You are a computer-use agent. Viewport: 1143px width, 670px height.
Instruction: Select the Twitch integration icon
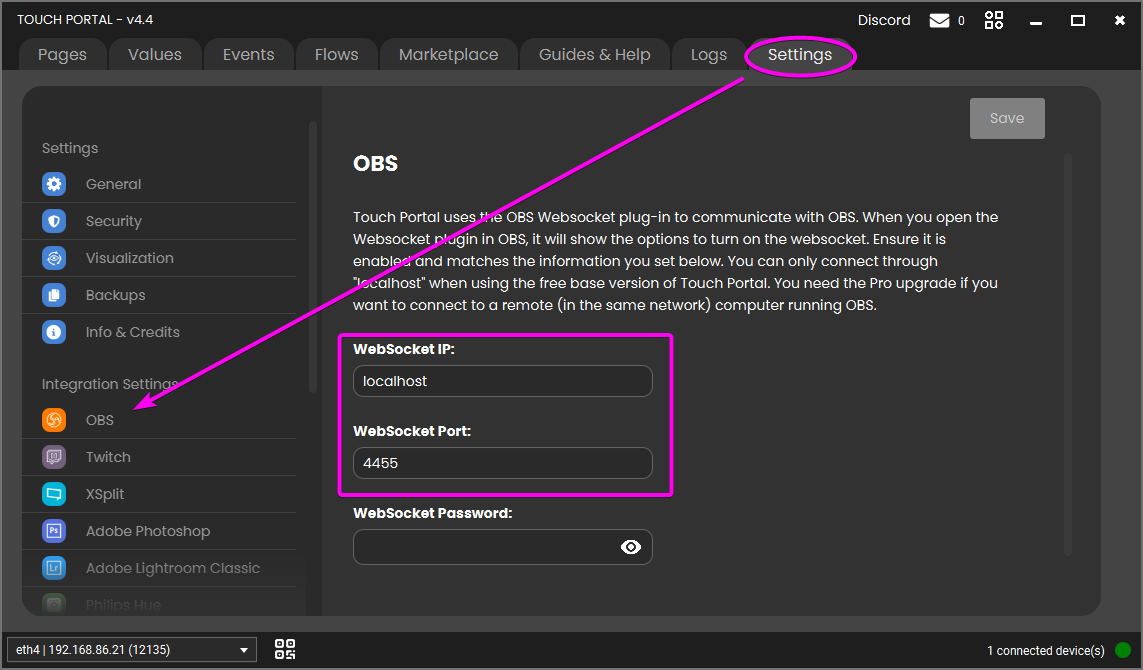click(x=54, y=457)
